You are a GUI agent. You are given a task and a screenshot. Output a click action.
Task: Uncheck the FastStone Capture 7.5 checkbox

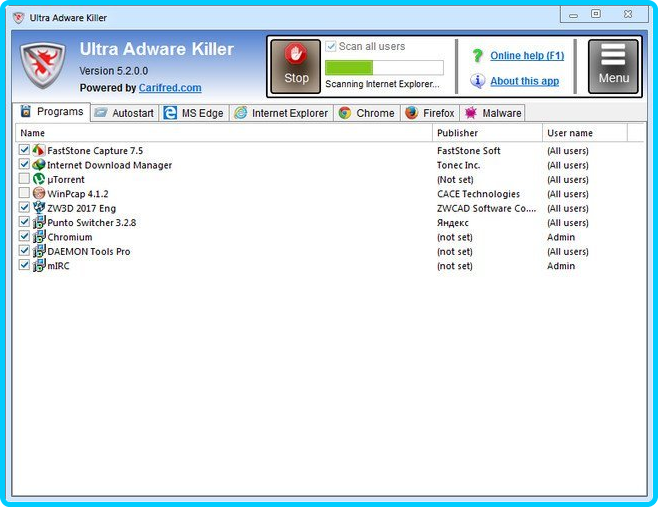[24, 150]
